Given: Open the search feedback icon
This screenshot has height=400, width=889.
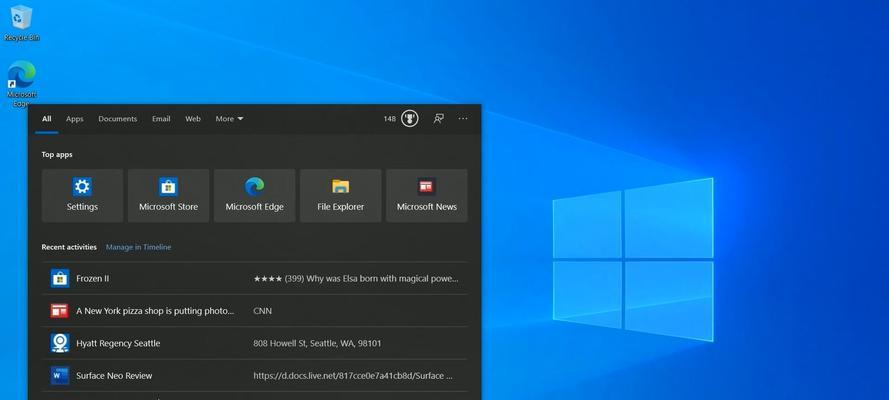Looking at the screenshot, I should (438, 118).
